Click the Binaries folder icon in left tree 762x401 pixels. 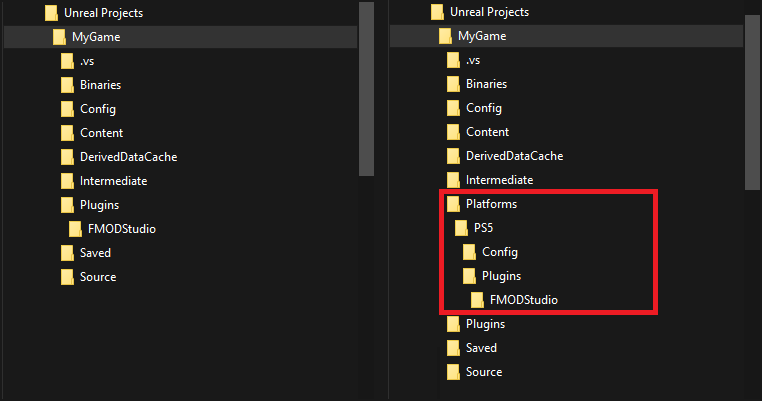coord(67,85)
